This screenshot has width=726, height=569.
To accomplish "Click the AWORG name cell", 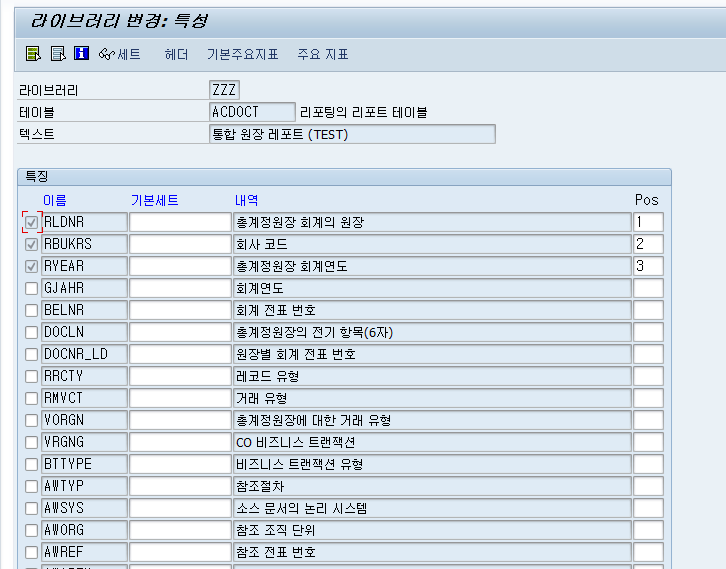I will 84,530.
